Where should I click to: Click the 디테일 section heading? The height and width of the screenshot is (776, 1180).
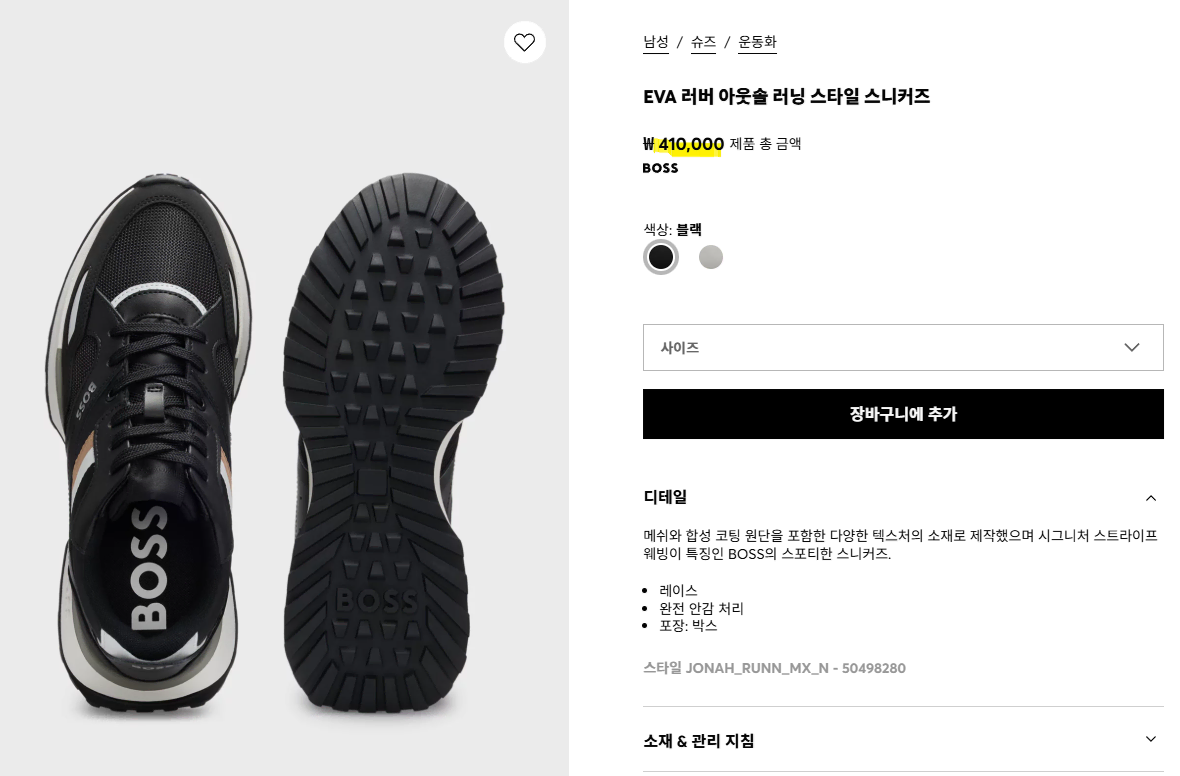click(665, 497)
